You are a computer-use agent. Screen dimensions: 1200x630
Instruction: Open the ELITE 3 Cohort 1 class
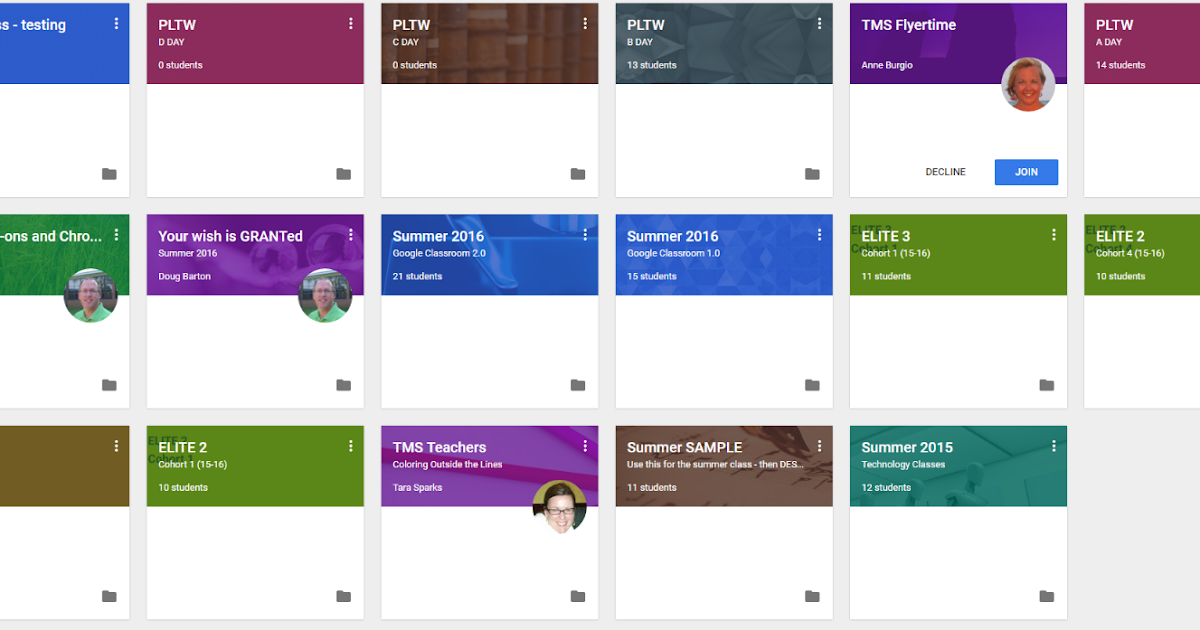pos(887,236)
